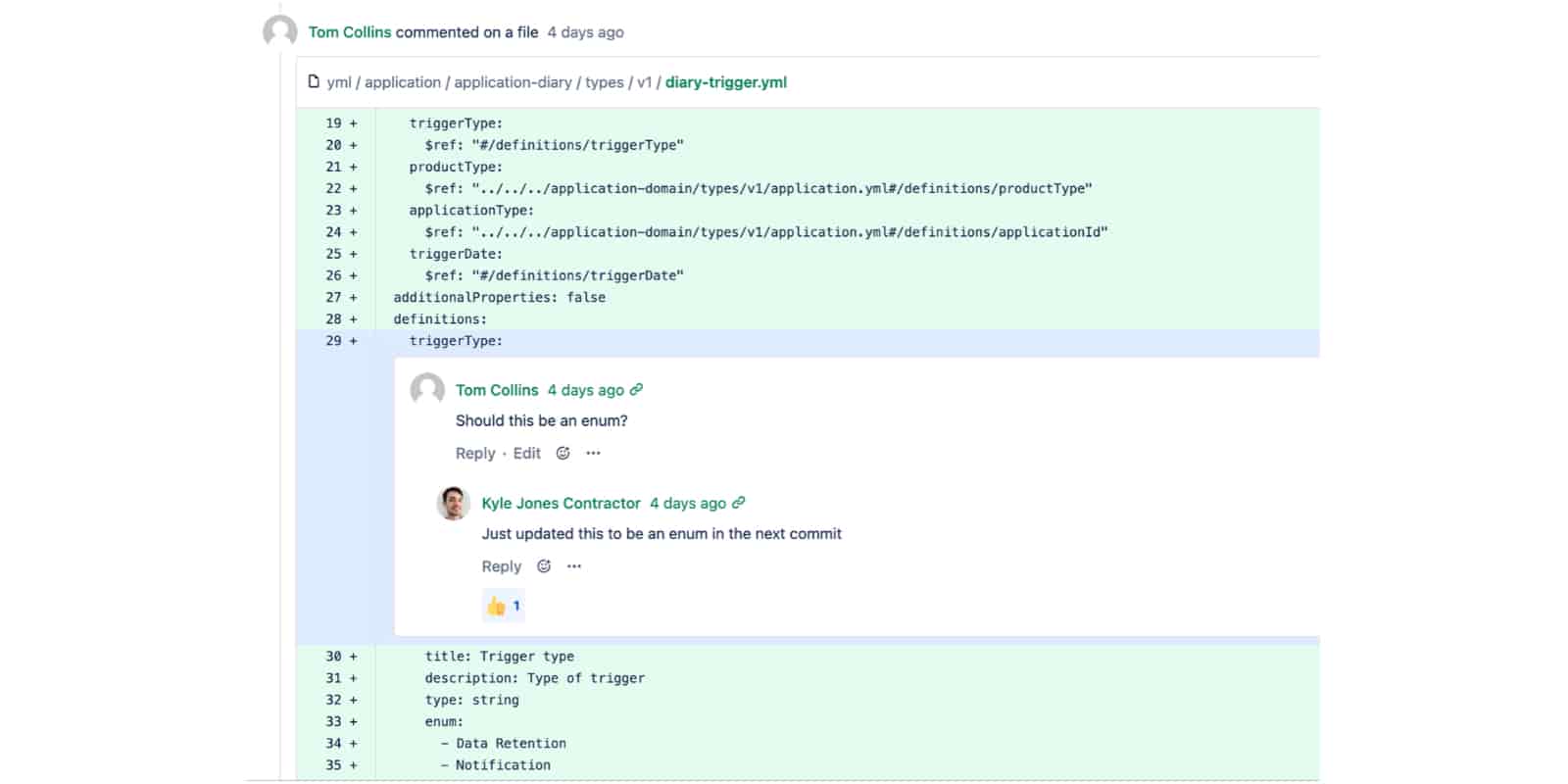Click the '4 days ago' timestamp on Kyle's reply
Image resolution: width=1568 pixels, height=784 pixels.
(x=688, y=503)
